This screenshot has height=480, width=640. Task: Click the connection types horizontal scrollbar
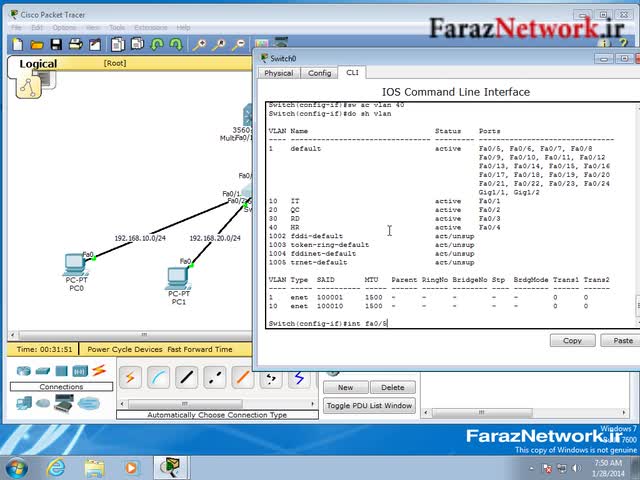[217, 404]
